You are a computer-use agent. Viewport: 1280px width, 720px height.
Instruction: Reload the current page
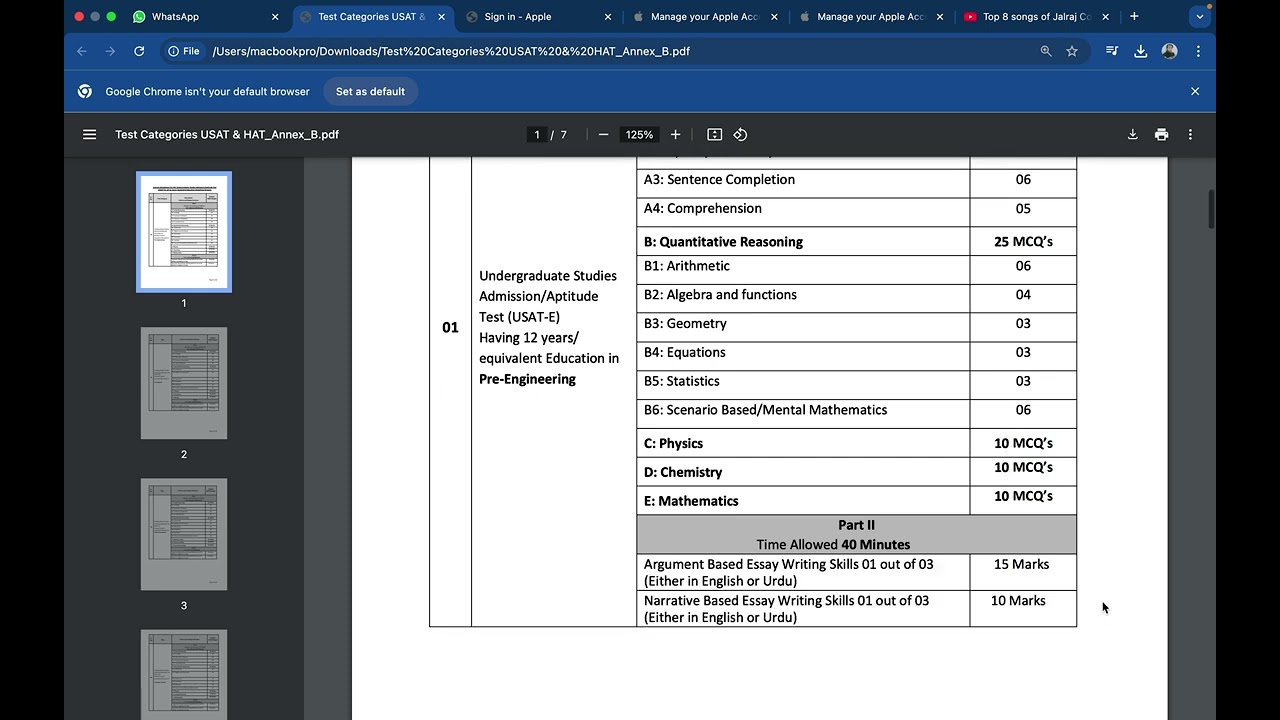(139, 51)
